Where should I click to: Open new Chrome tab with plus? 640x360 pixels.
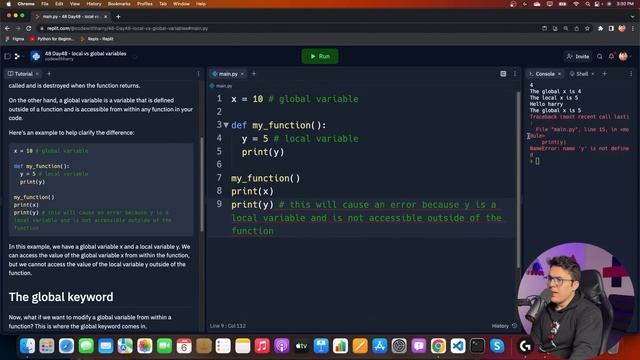118,16
